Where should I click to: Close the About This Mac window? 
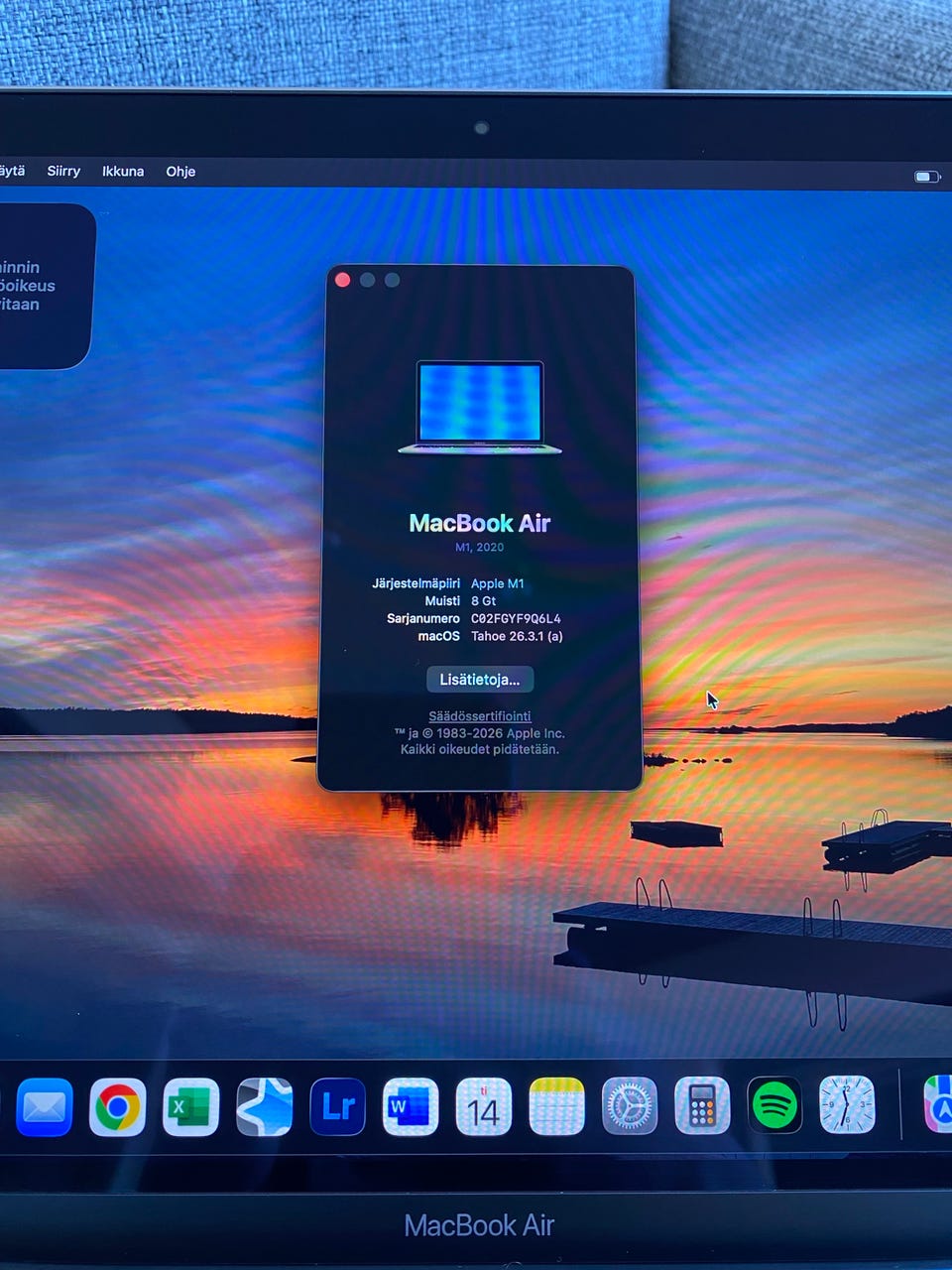coord(343,280)
